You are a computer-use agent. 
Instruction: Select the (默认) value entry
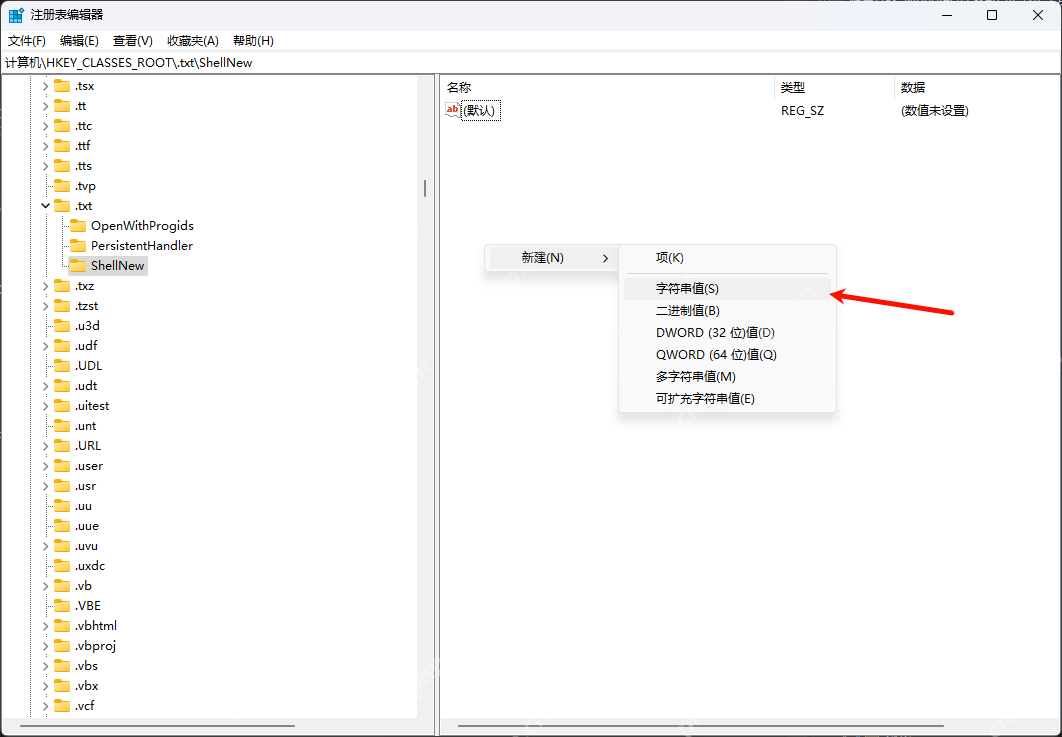coord(480,110)
